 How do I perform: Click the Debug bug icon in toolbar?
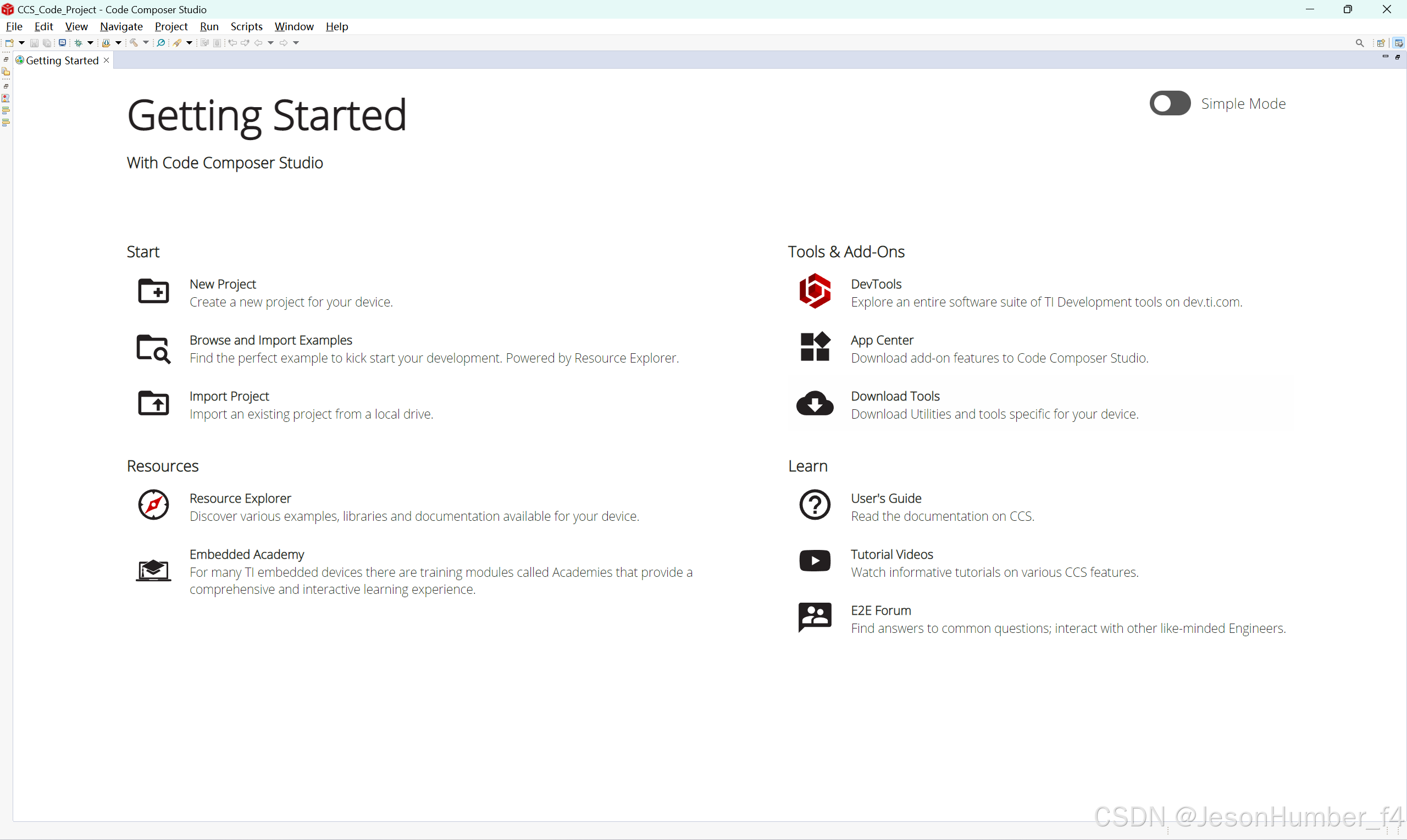[78, 43]
